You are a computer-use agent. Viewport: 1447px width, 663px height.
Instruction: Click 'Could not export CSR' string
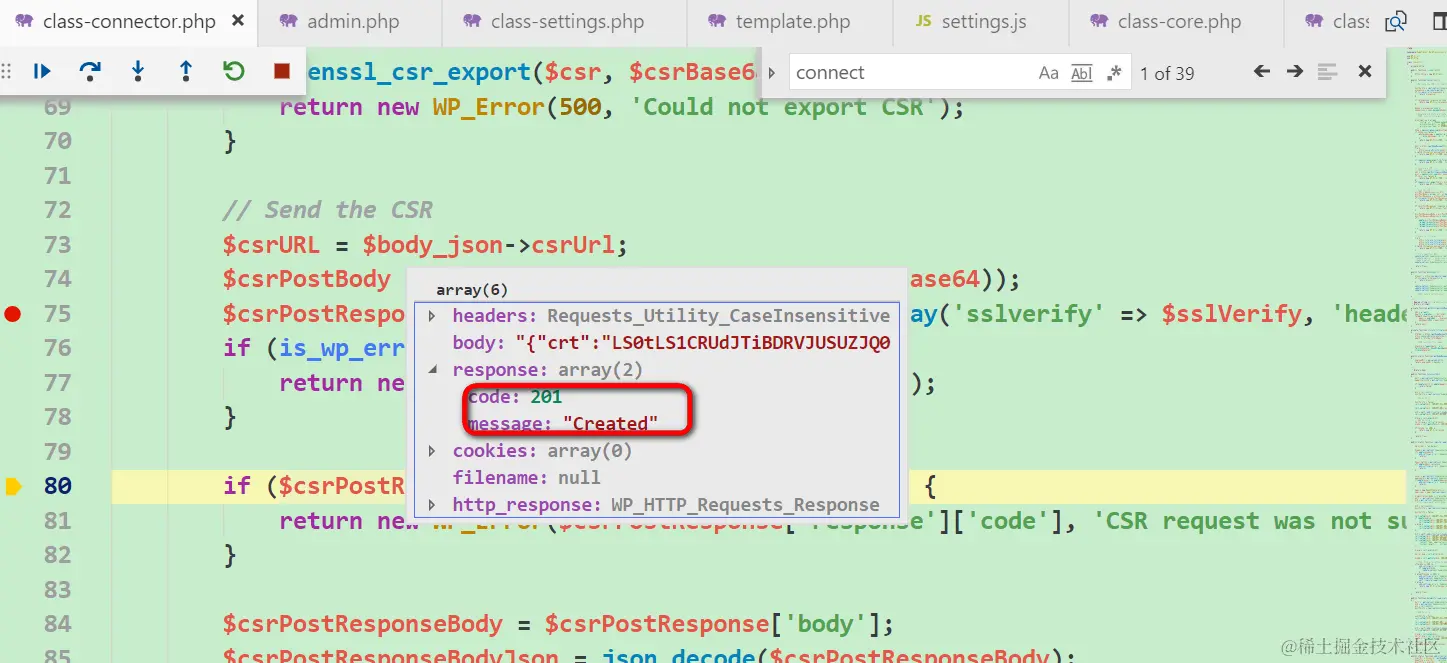[x=783, y=107]
